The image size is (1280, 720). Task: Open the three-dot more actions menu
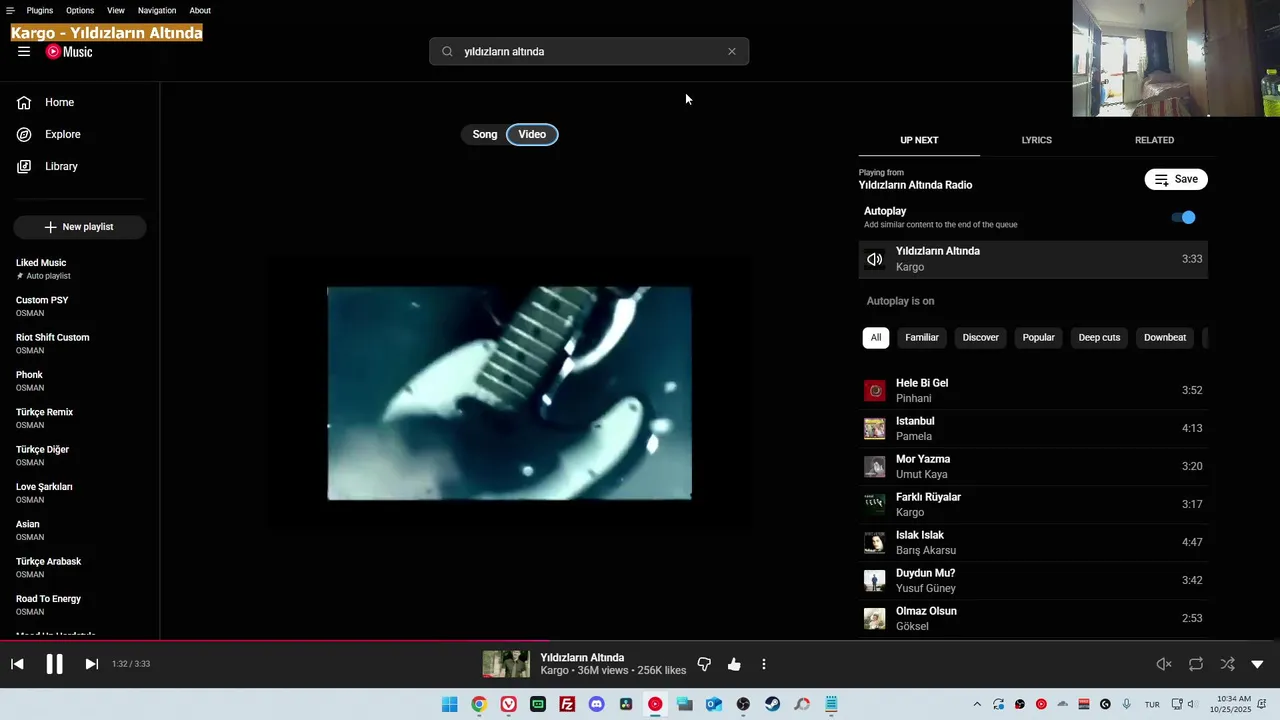pos(764,664)
